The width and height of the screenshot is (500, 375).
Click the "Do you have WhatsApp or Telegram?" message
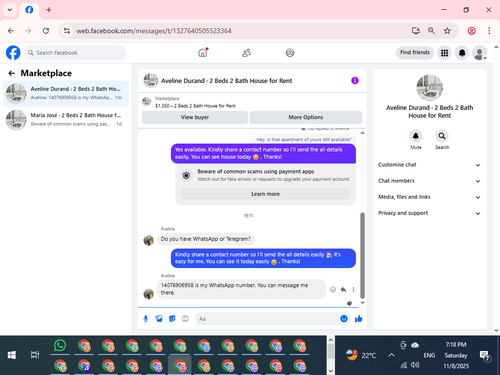click(x=205, y=239)
